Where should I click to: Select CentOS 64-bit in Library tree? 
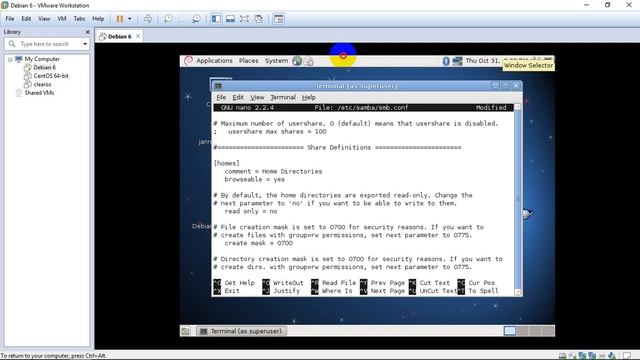(x=51, y=76)
